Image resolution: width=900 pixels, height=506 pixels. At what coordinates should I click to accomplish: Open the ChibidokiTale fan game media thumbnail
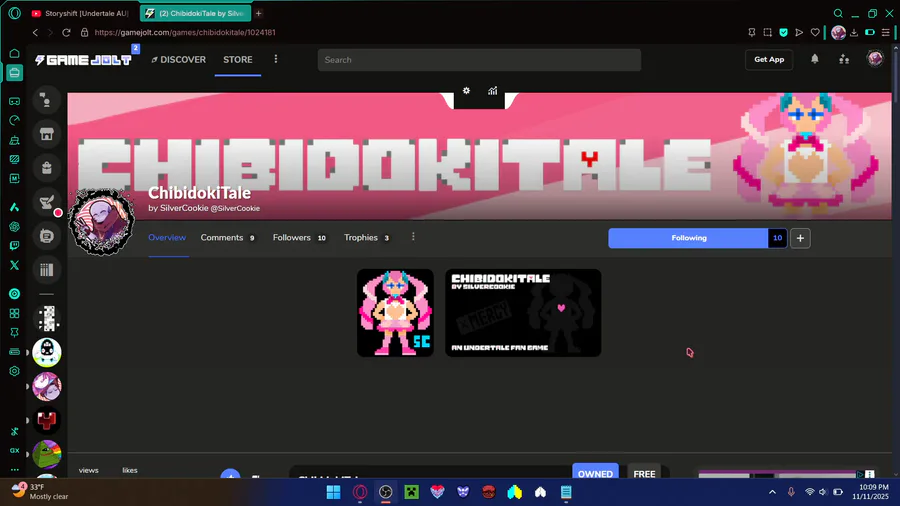click(523, 313)
